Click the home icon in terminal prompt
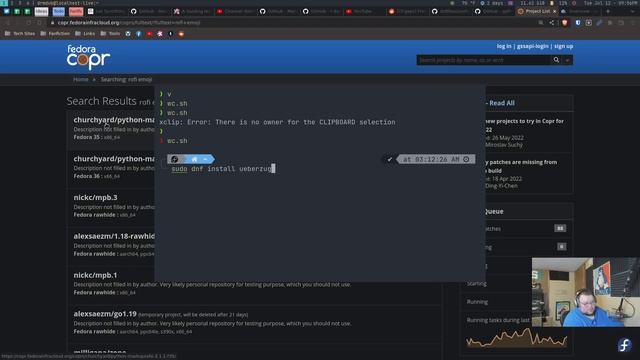Viewport: 640px width, 360px height. click(194, 159)
